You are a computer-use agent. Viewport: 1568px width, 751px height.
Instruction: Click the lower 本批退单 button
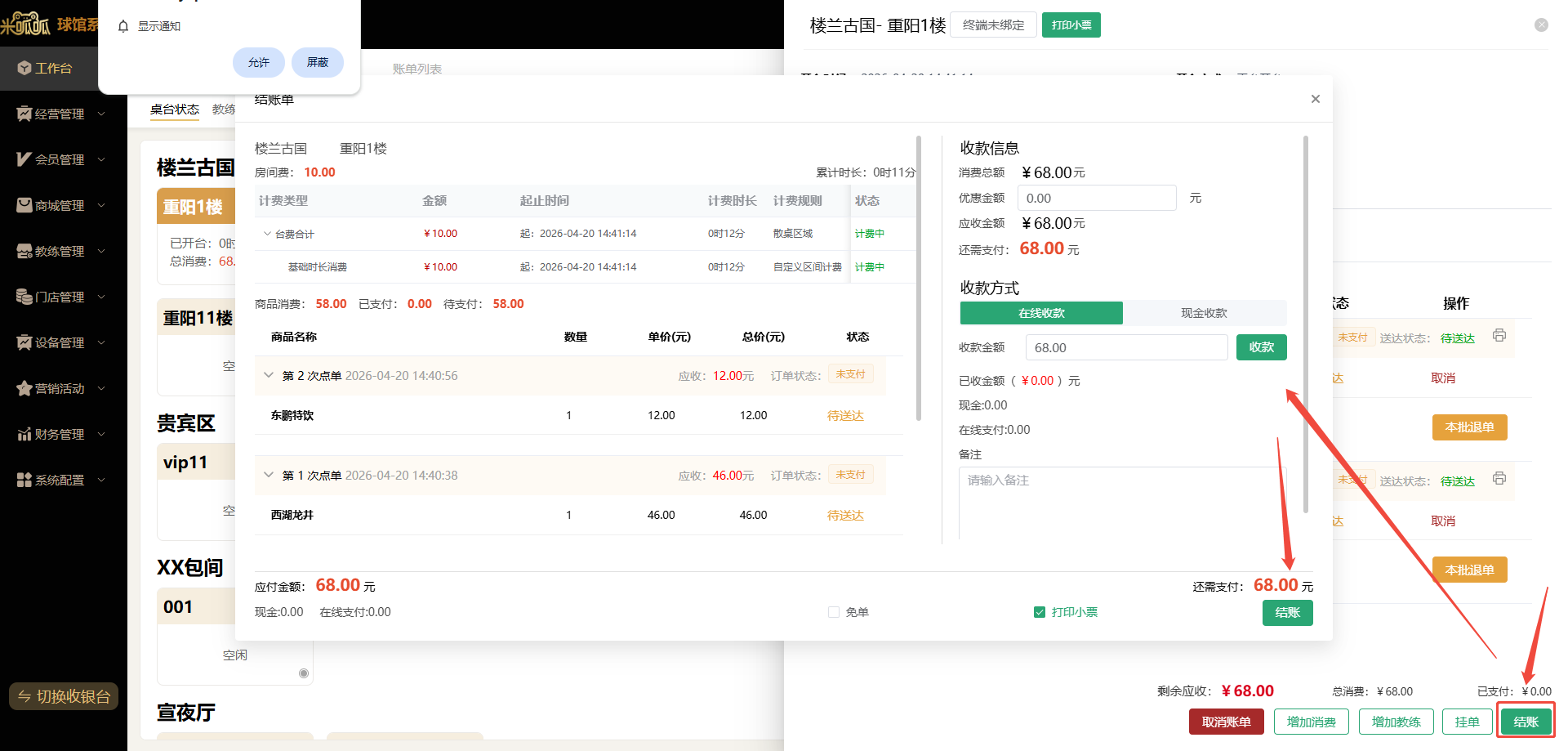click(1469, 570)
